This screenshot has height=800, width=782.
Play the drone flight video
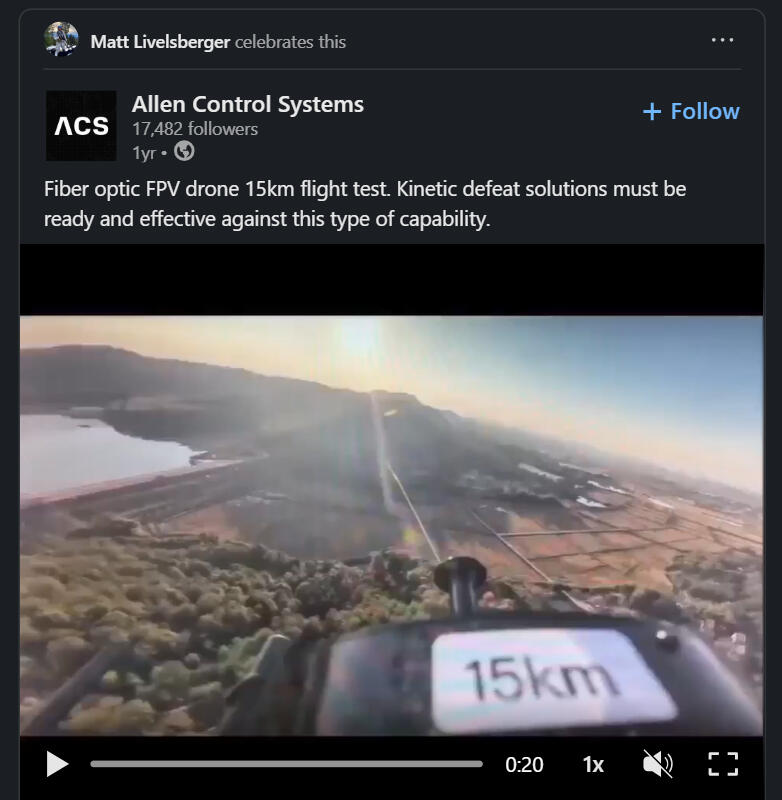point(57,764)
